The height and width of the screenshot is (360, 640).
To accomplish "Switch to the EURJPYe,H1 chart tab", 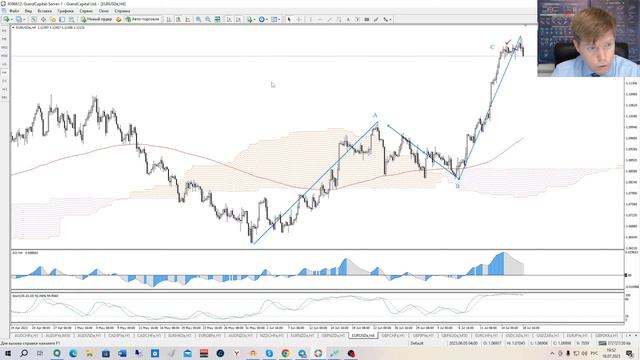I will click(577, 336).
